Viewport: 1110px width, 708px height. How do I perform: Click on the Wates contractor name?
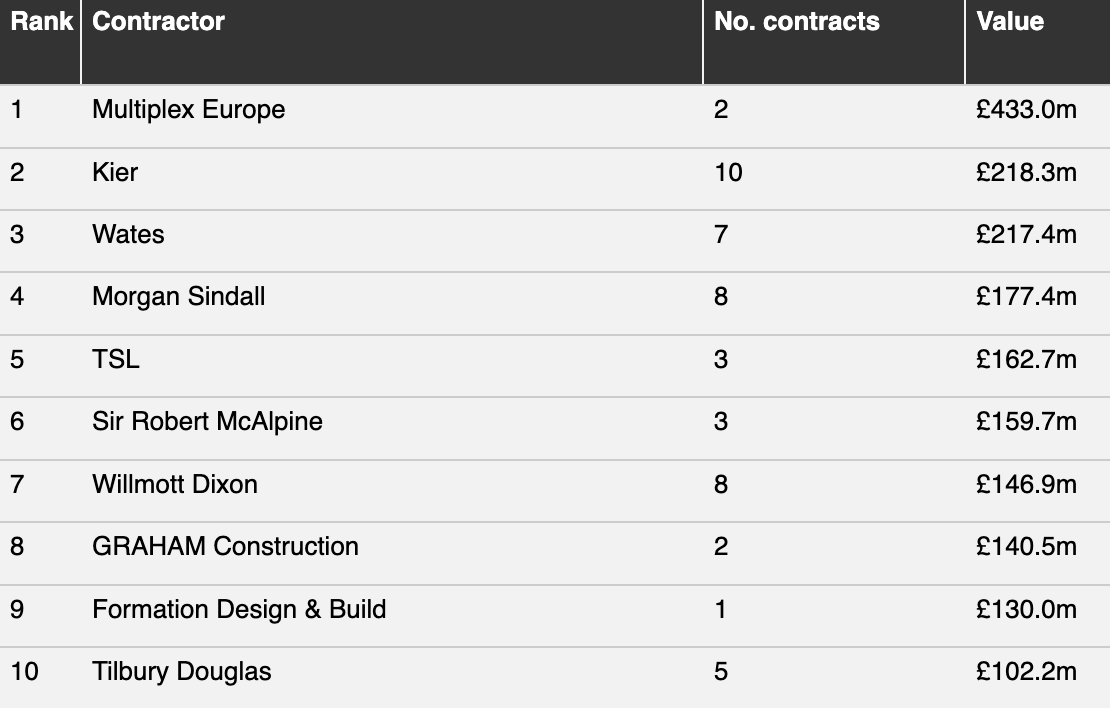(x=128, y=234)
